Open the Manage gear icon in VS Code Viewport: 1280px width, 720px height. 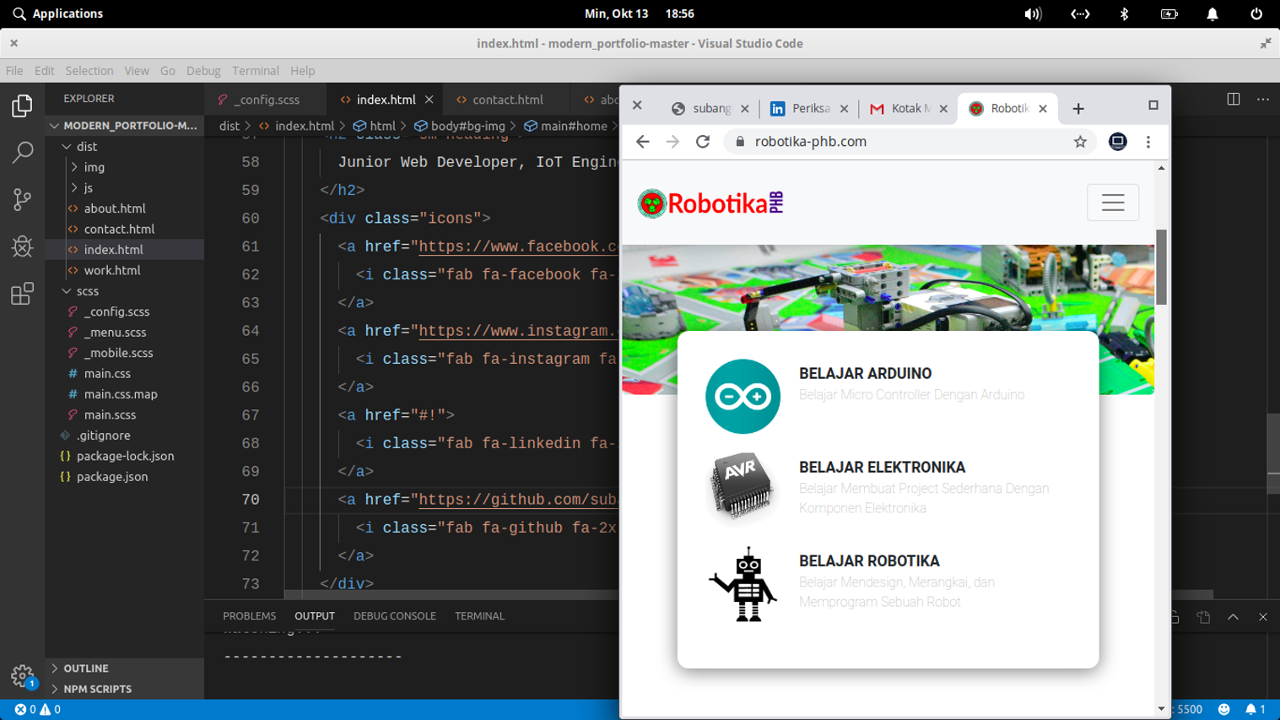pyautogui.click(x=22, y=676)
